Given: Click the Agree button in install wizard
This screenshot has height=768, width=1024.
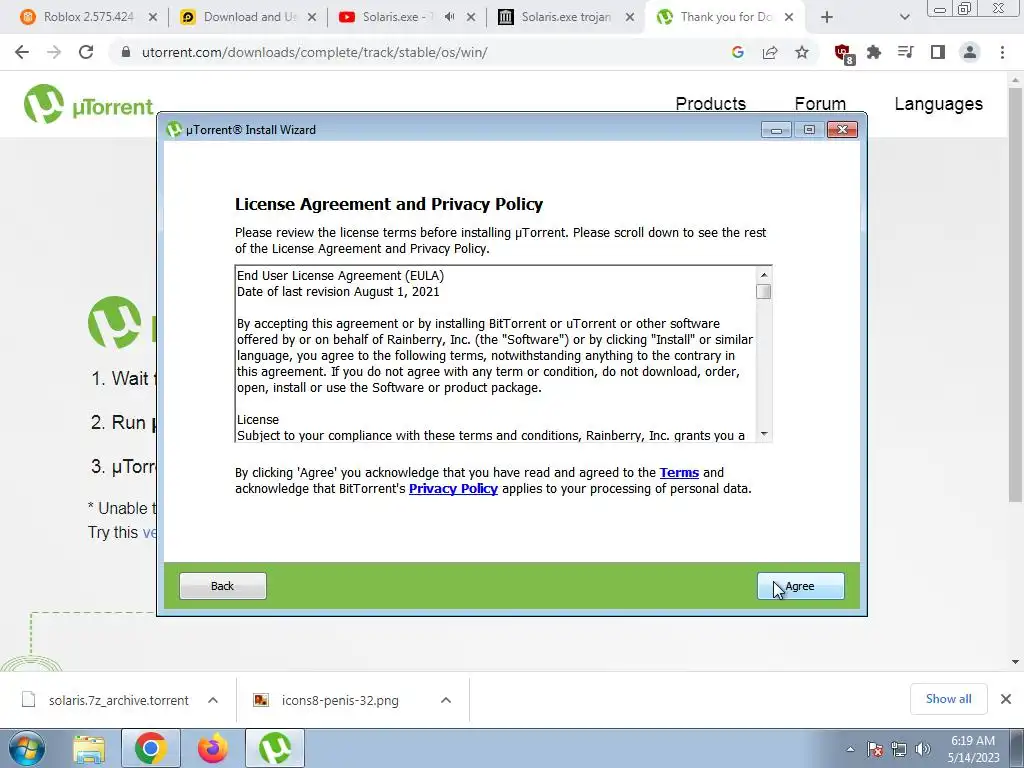Looking at the screenshot, I should [801, 586].
